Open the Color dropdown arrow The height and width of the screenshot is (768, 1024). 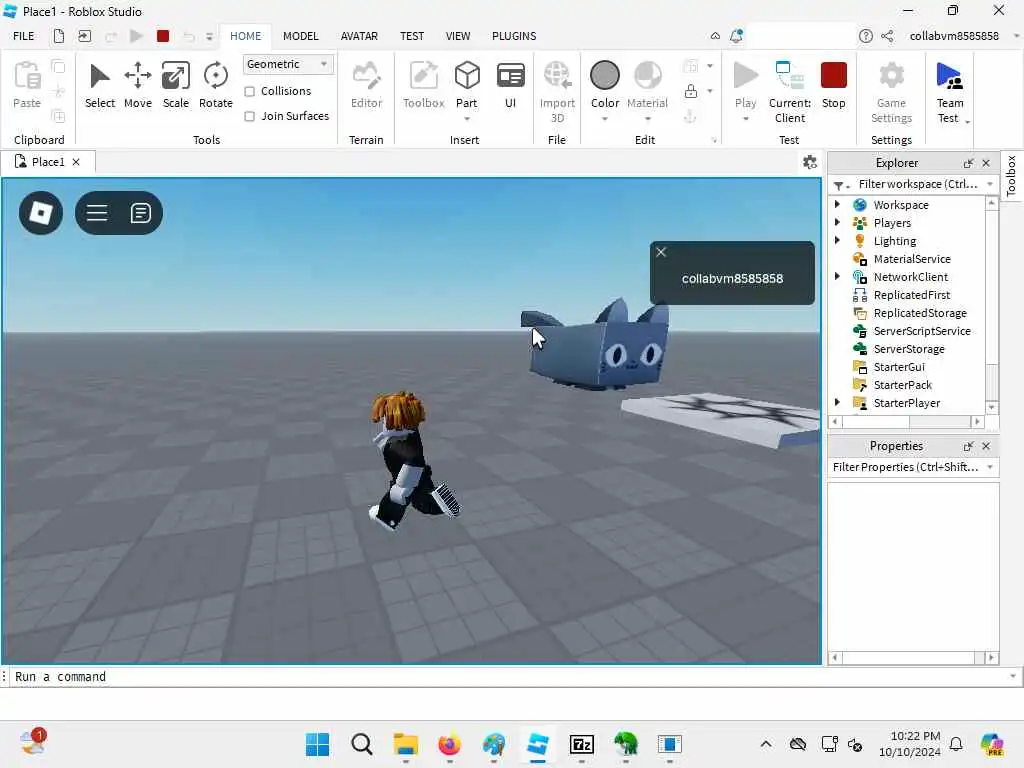tap(605, 119)
